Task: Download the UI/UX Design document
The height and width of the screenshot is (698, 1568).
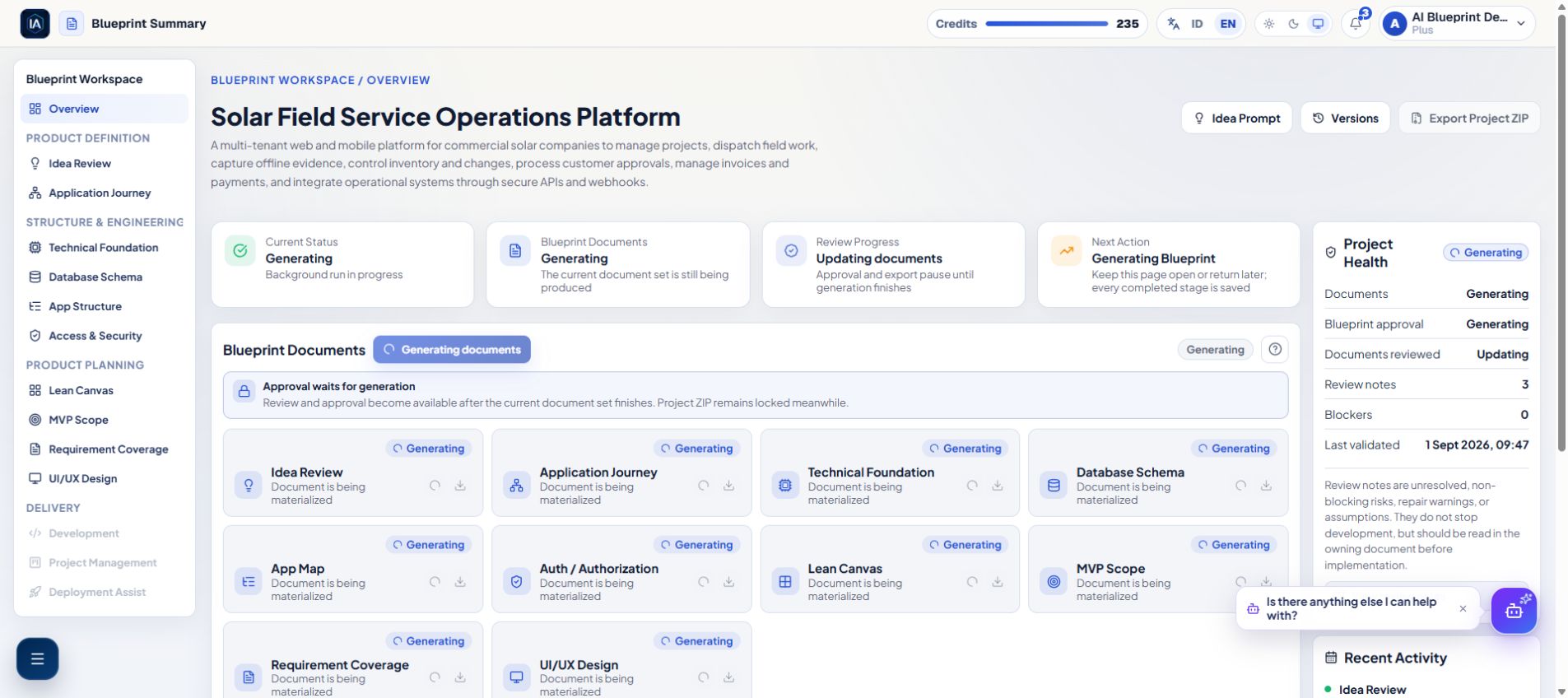Action: (x=728, y=677)
